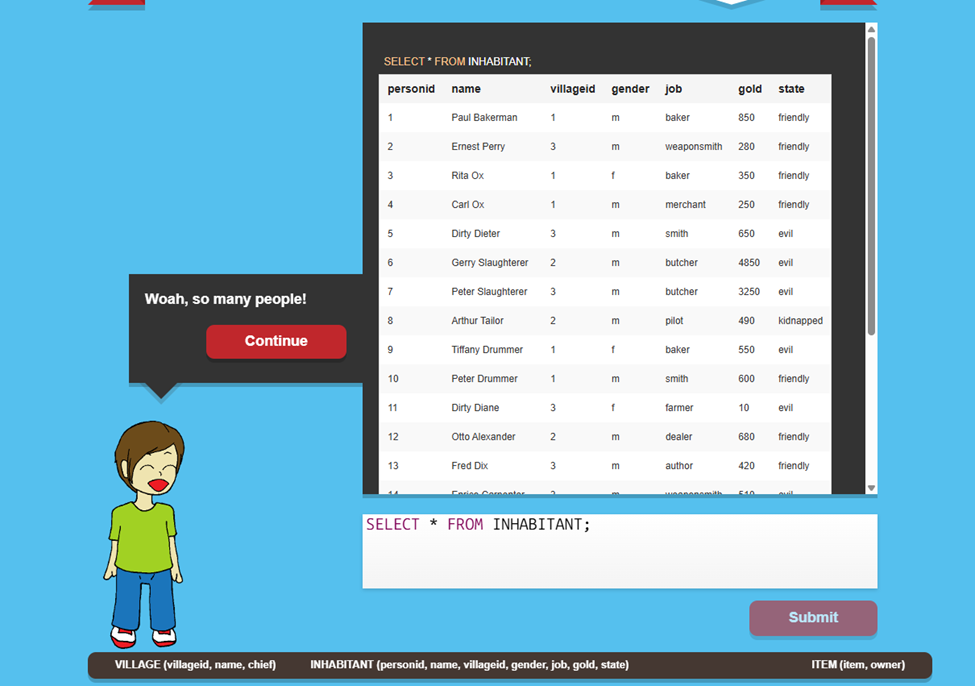
Task: Click the gender column header
Action: 630,89
